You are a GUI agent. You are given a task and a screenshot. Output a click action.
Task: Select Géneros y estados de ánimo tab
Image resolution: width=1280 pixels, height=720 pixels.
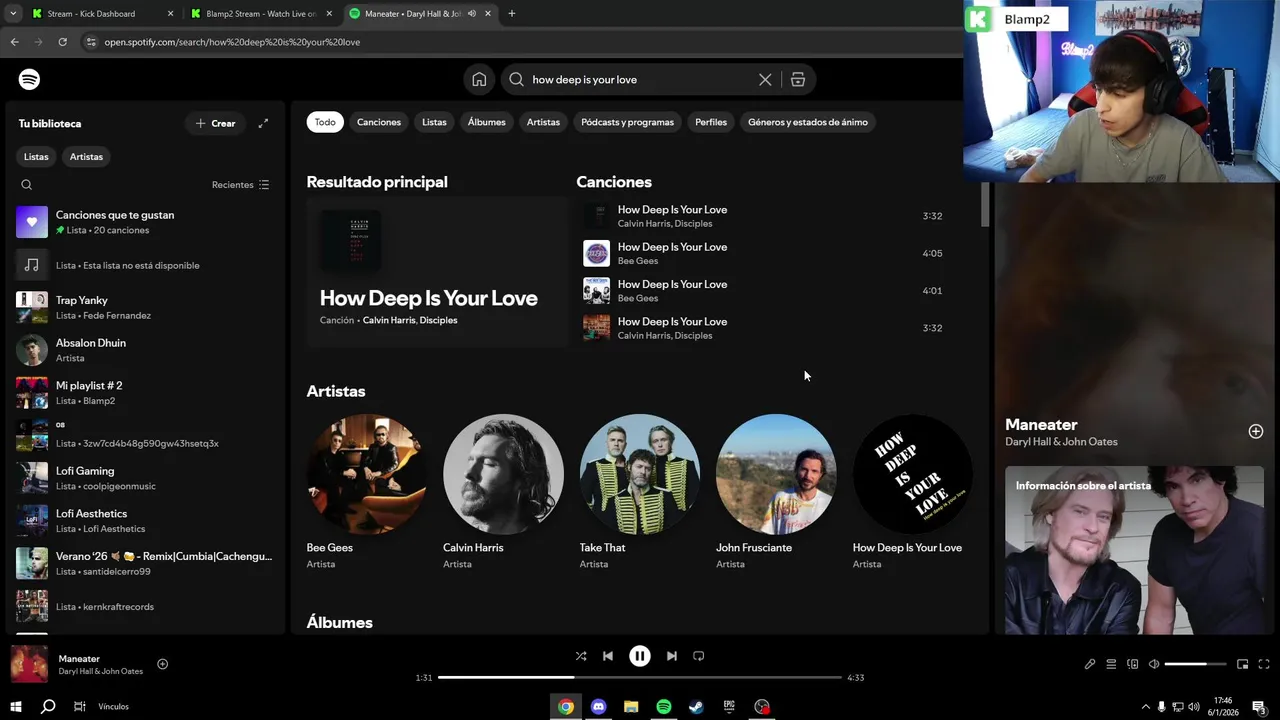click(x=808, y=122)
